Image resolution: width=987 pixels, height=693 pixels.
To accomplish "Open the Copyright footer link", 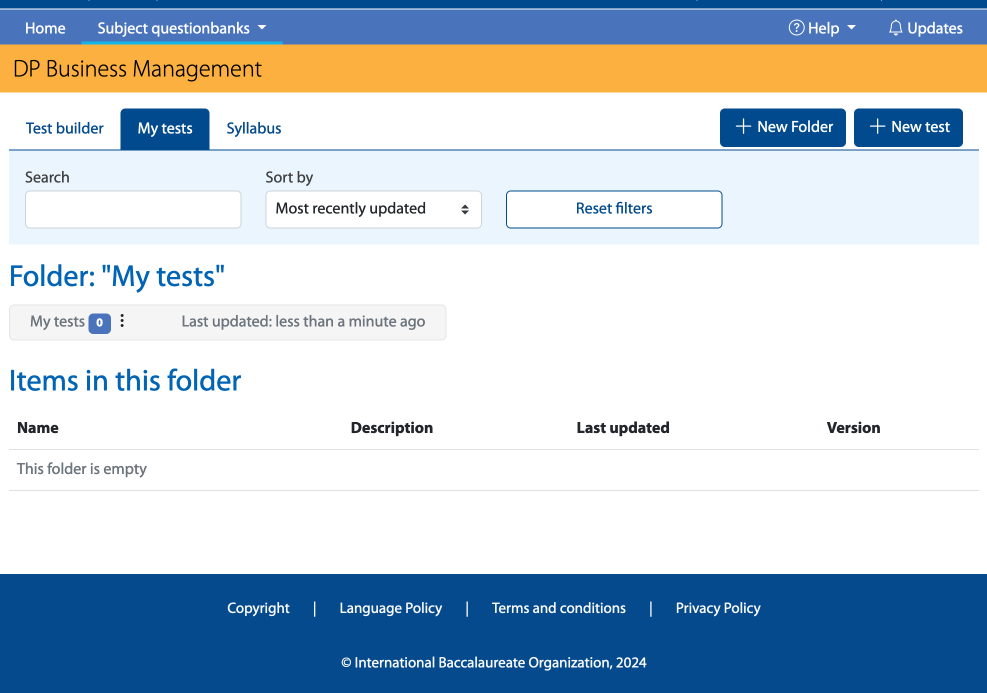I will pyautogui.click(x=258, y=608).
